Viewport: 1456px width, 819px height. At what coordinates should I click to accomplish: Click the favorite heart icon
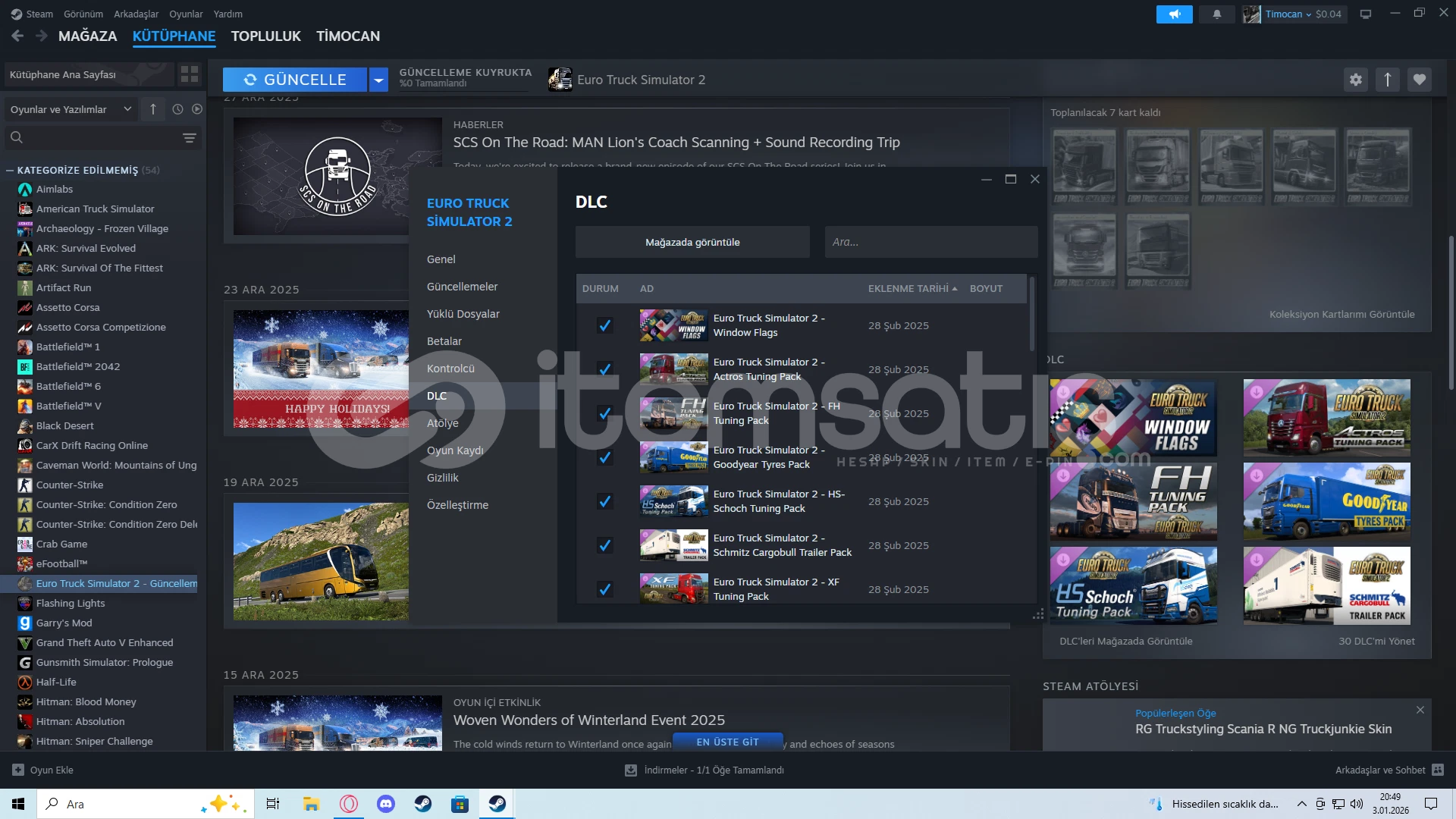tap(1420, 80)
